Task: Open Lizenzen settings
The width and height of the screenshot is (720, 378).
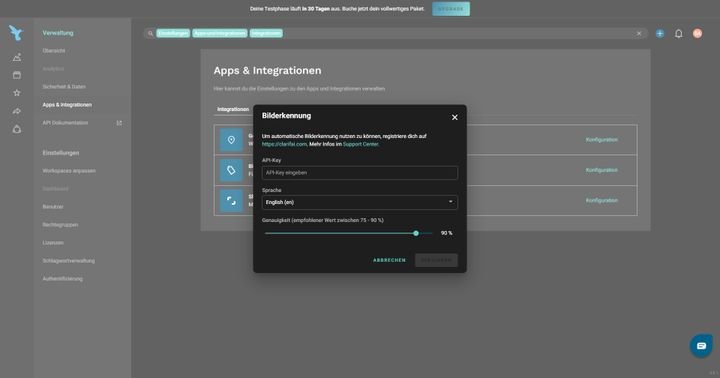Action: tap(53, 243)
